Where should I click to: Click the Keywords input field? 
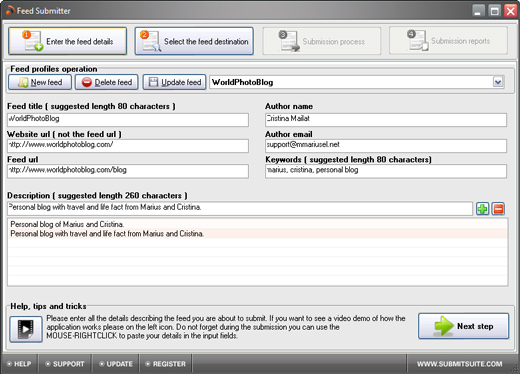point(386,171)
